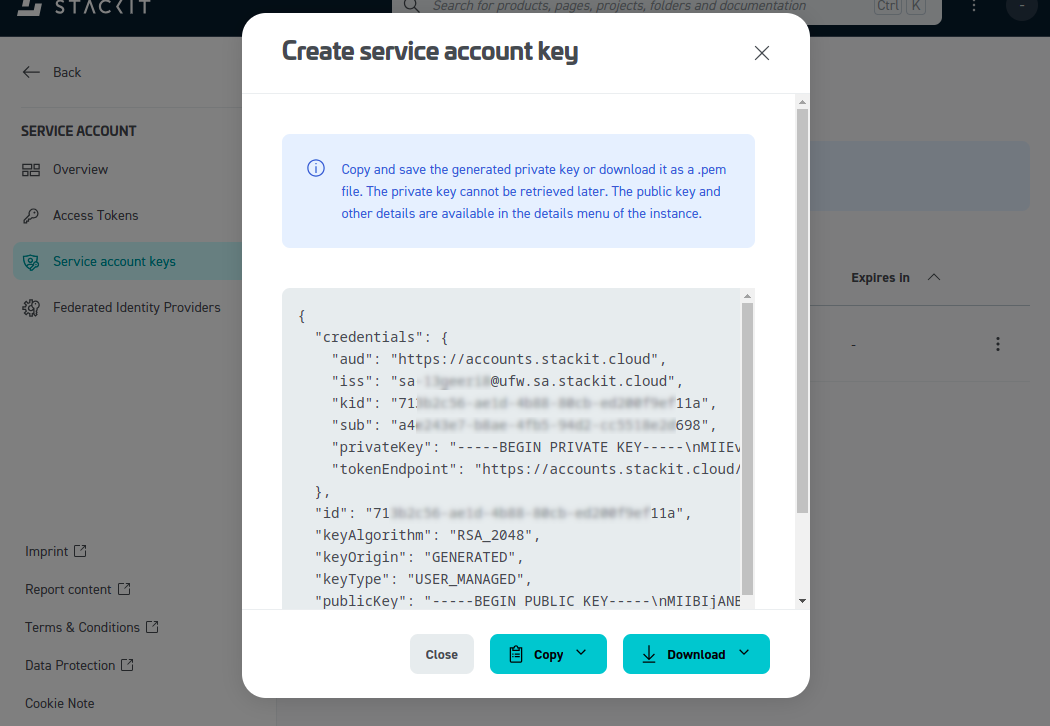Image resolution: width=1050 pixels, height=726 pixels.
Task: Click JSON code box scroll-up arrow
Action: click(x=747, y=296)
